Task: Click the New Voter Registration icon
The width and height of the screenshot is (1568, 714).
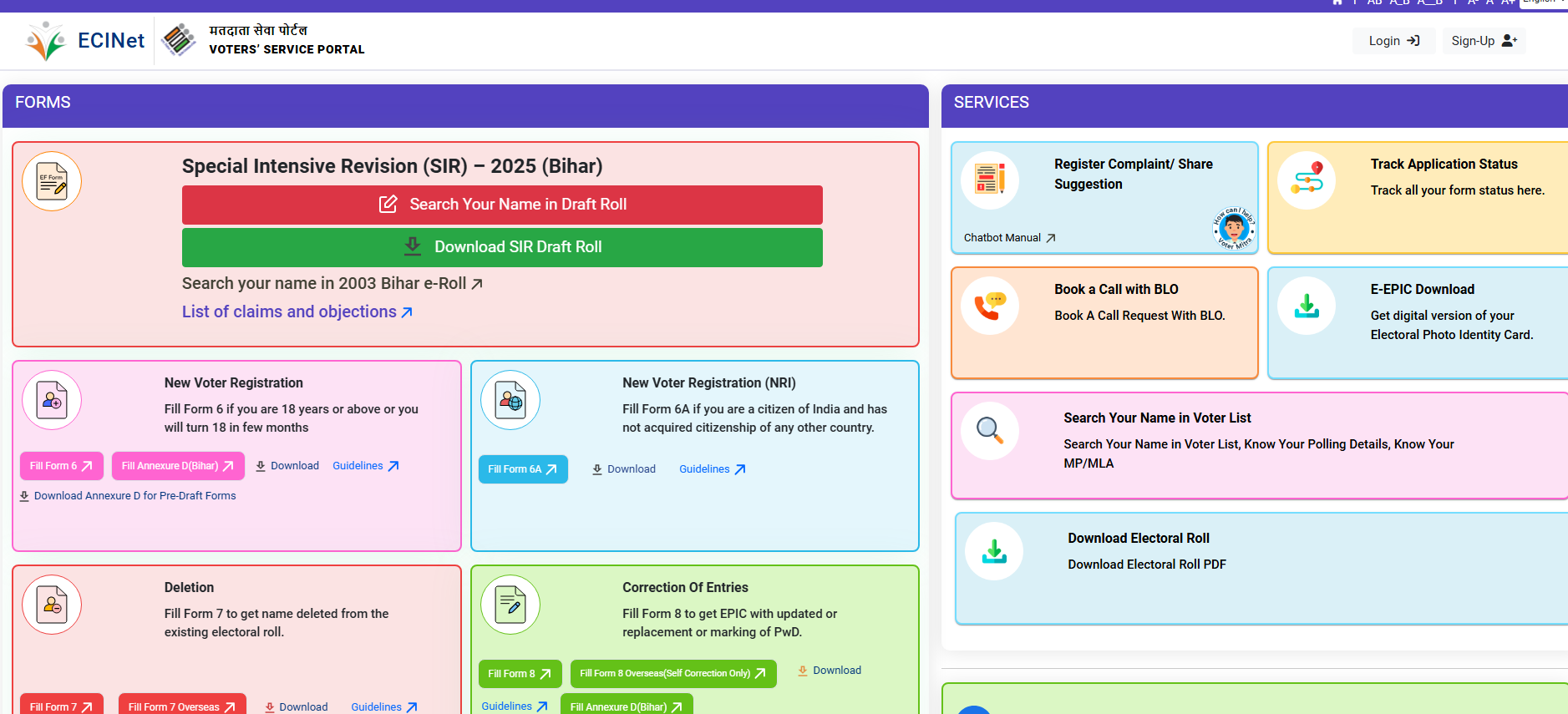Action: [52, 400]
